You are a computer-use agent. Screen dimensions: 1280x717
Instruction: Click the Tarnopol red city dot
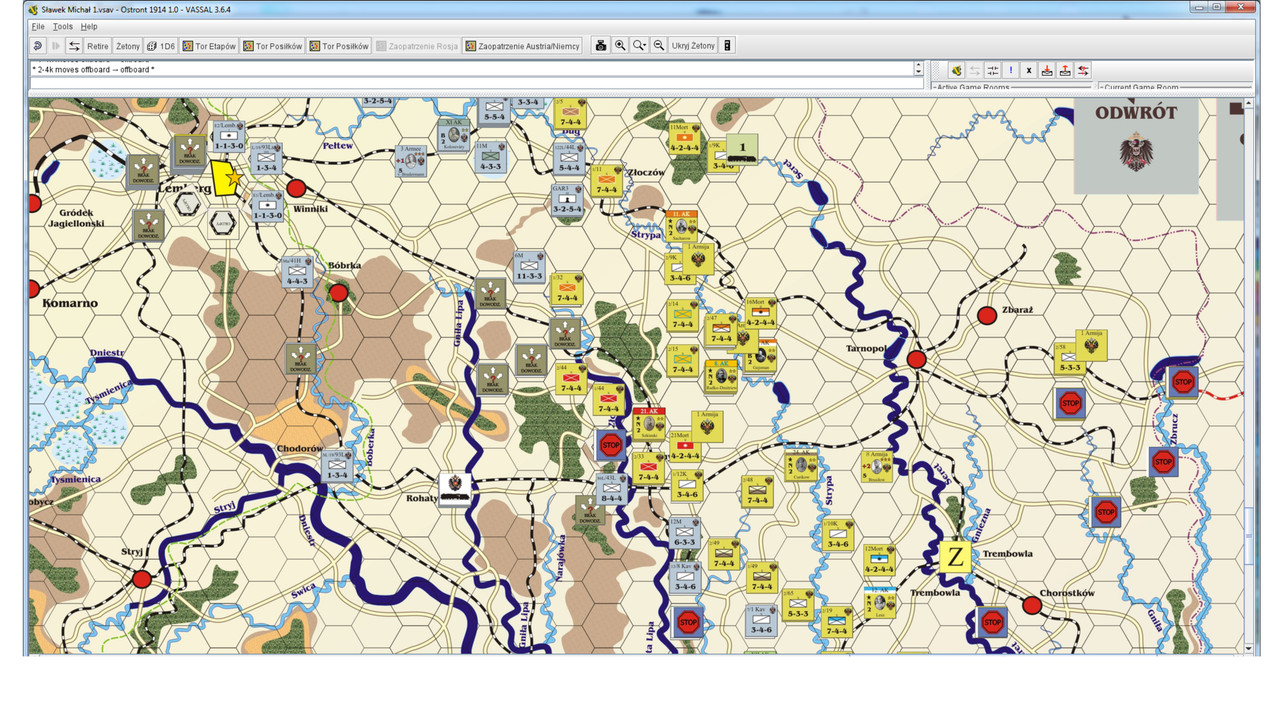click(916, 359)
